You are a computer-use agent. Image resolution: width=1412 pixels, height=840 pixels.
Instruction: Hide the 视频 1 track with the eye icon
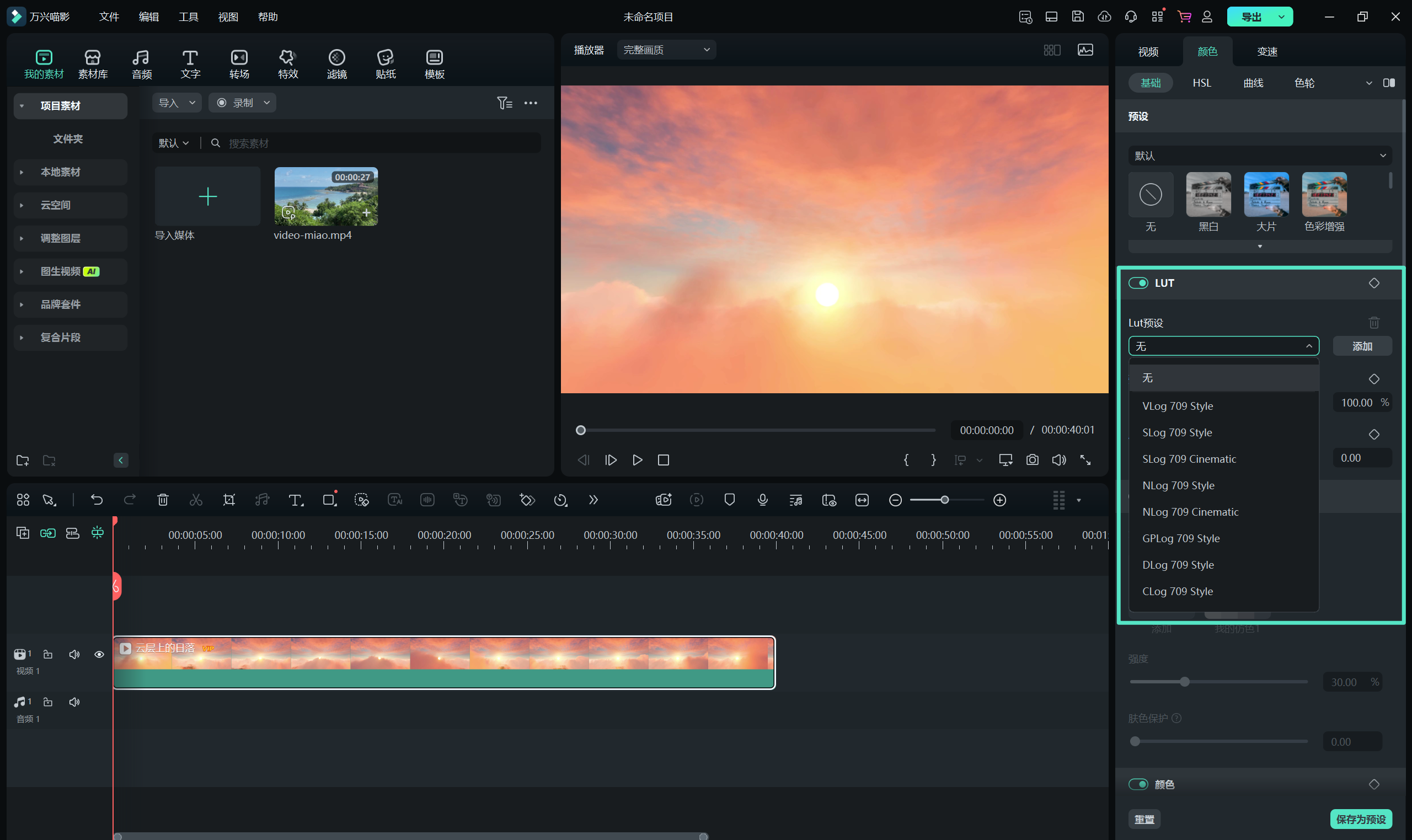(99, 654)
